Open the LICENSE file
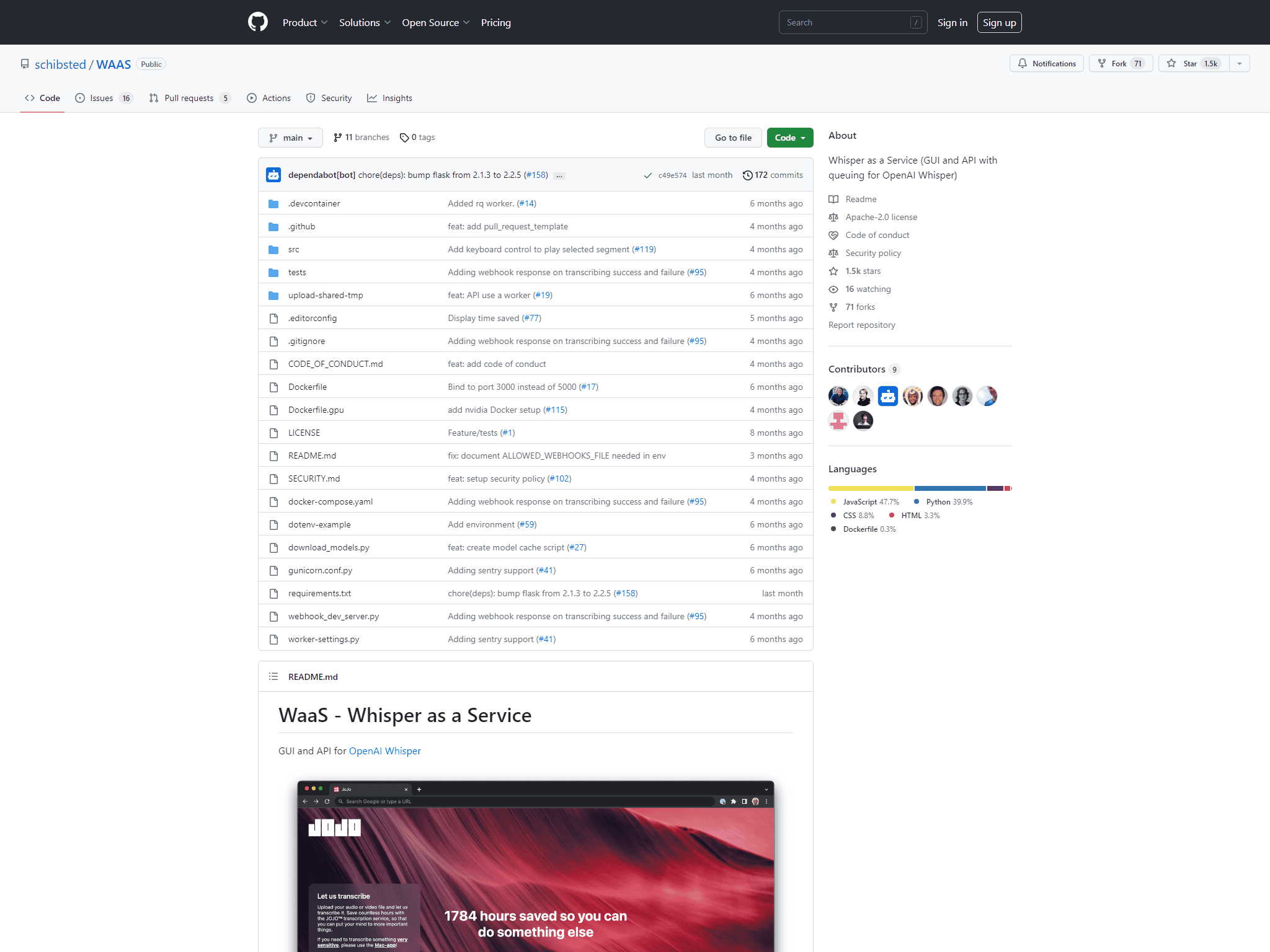Image resolution: width=1270 pixels, height=952 pixels. pos(304,433)
